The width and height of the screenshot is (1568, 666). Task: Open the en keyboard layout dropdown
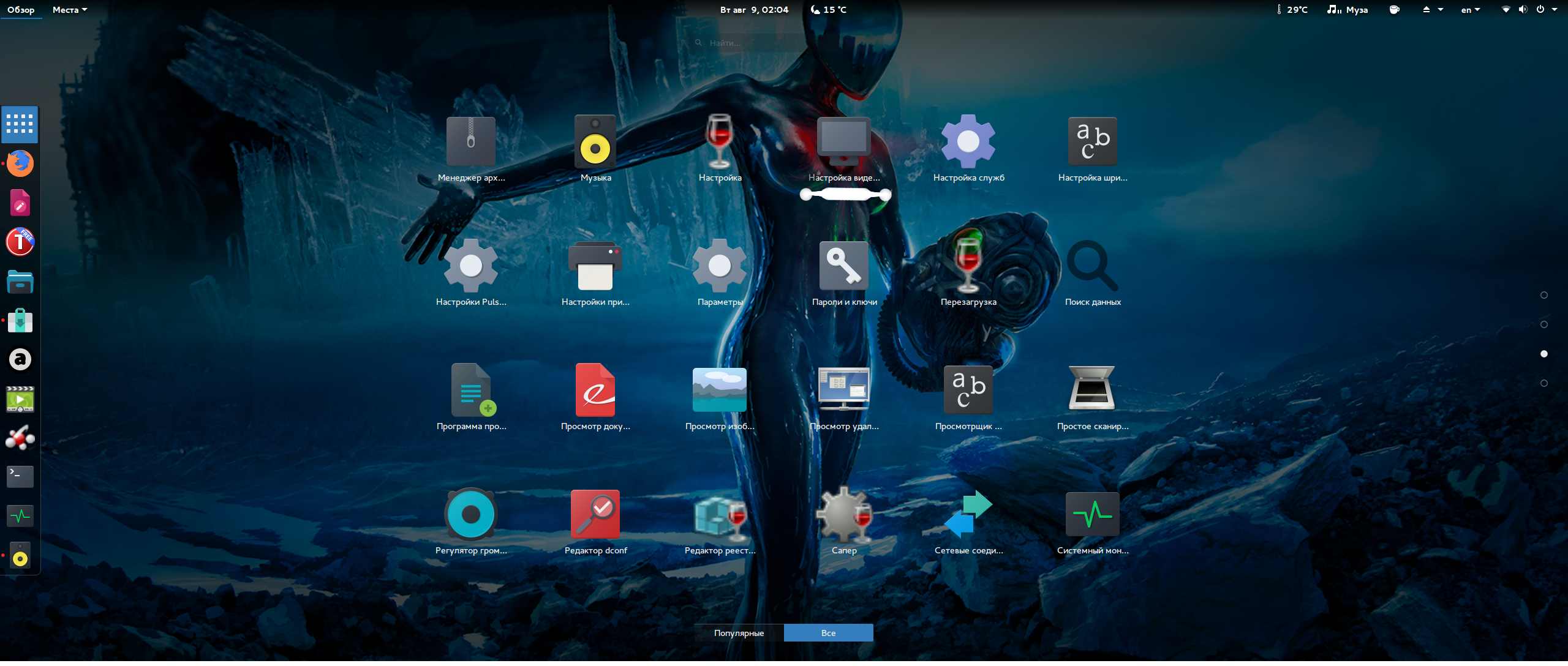click(x=1470, y=10)
